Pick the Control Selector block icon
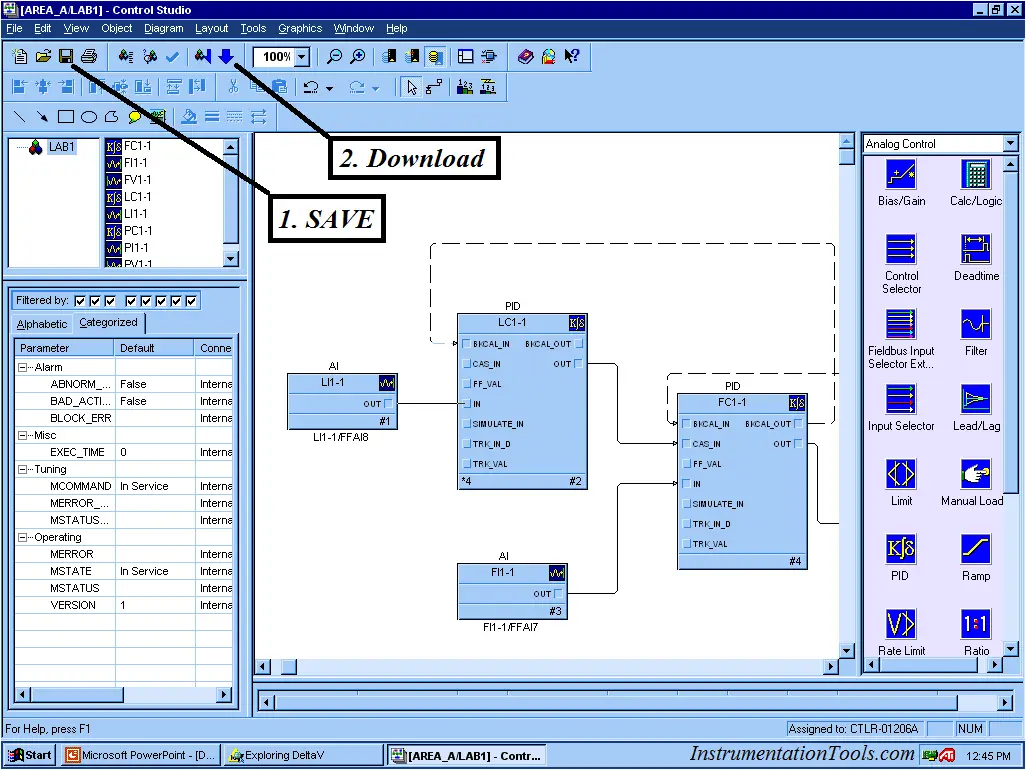The image size is (1026, 770). [901, 249]
